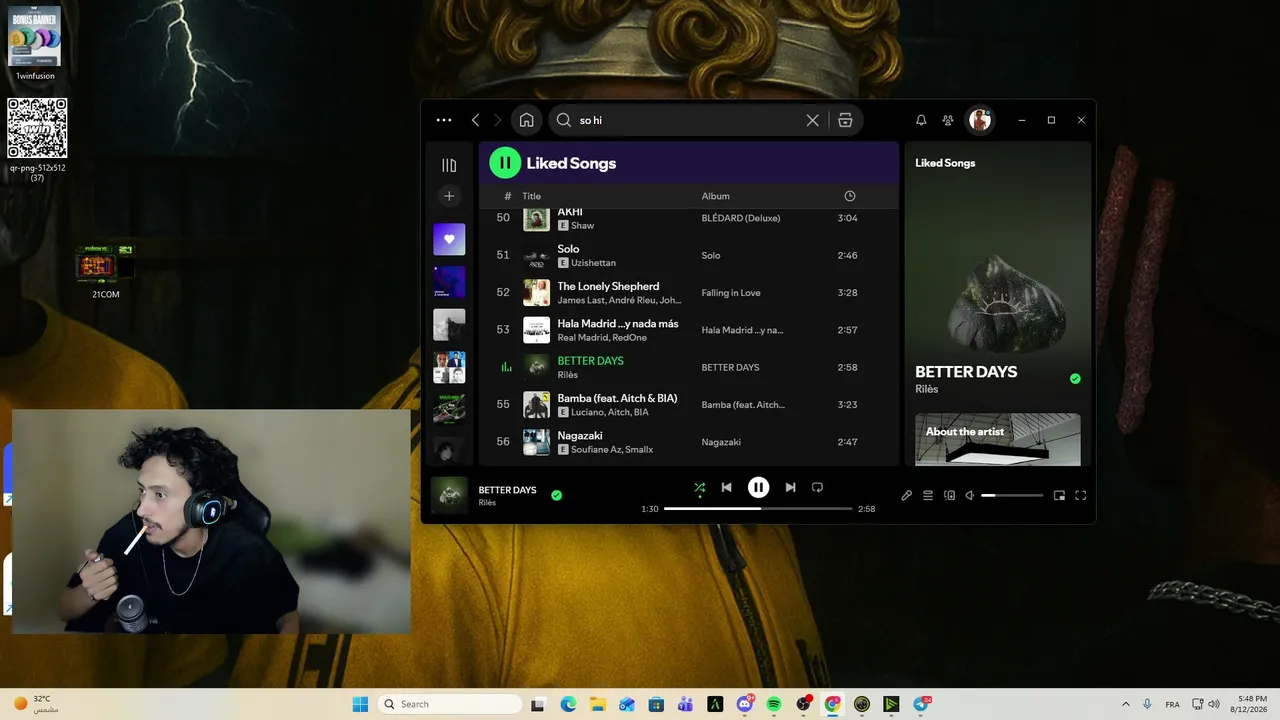Open the qr-png-512x512 desktop file
Viewport: 1280px width, 720px height.
[37, 140]
